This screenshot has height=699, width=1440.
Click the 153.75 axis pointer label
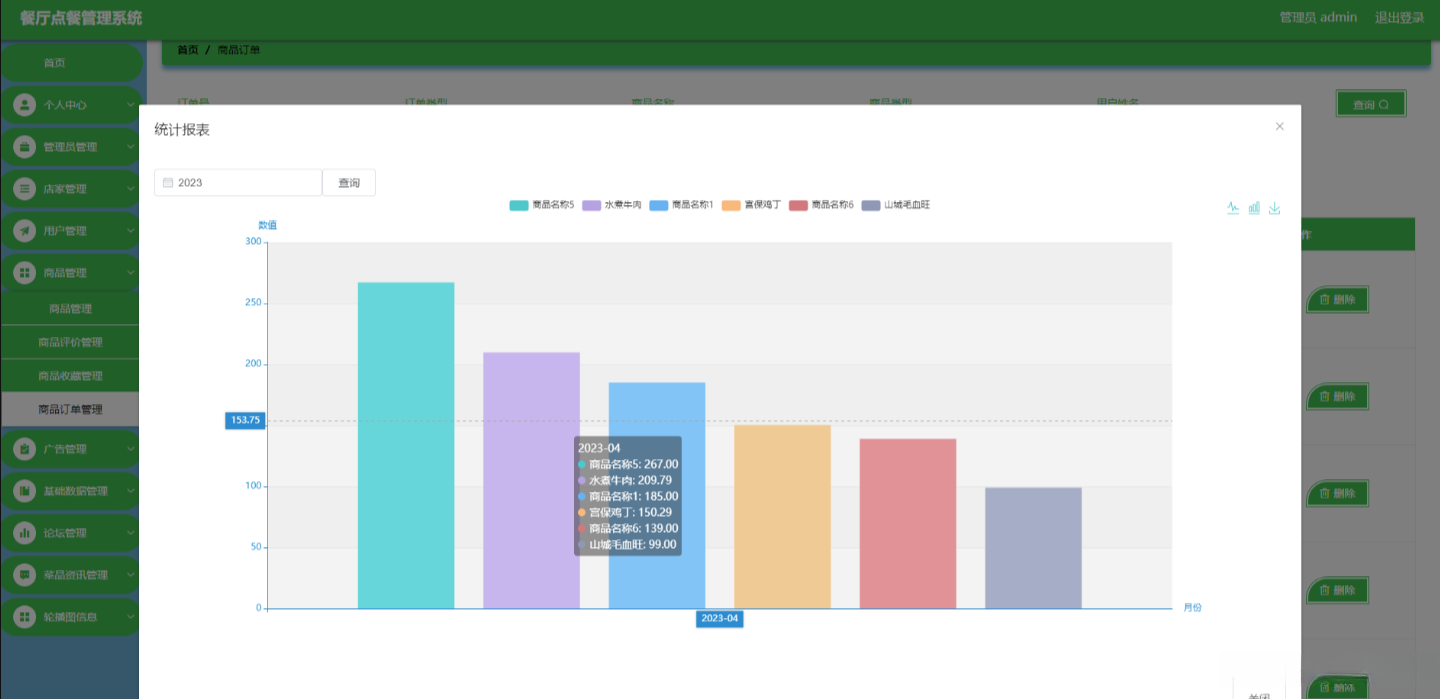coord(245,421)
